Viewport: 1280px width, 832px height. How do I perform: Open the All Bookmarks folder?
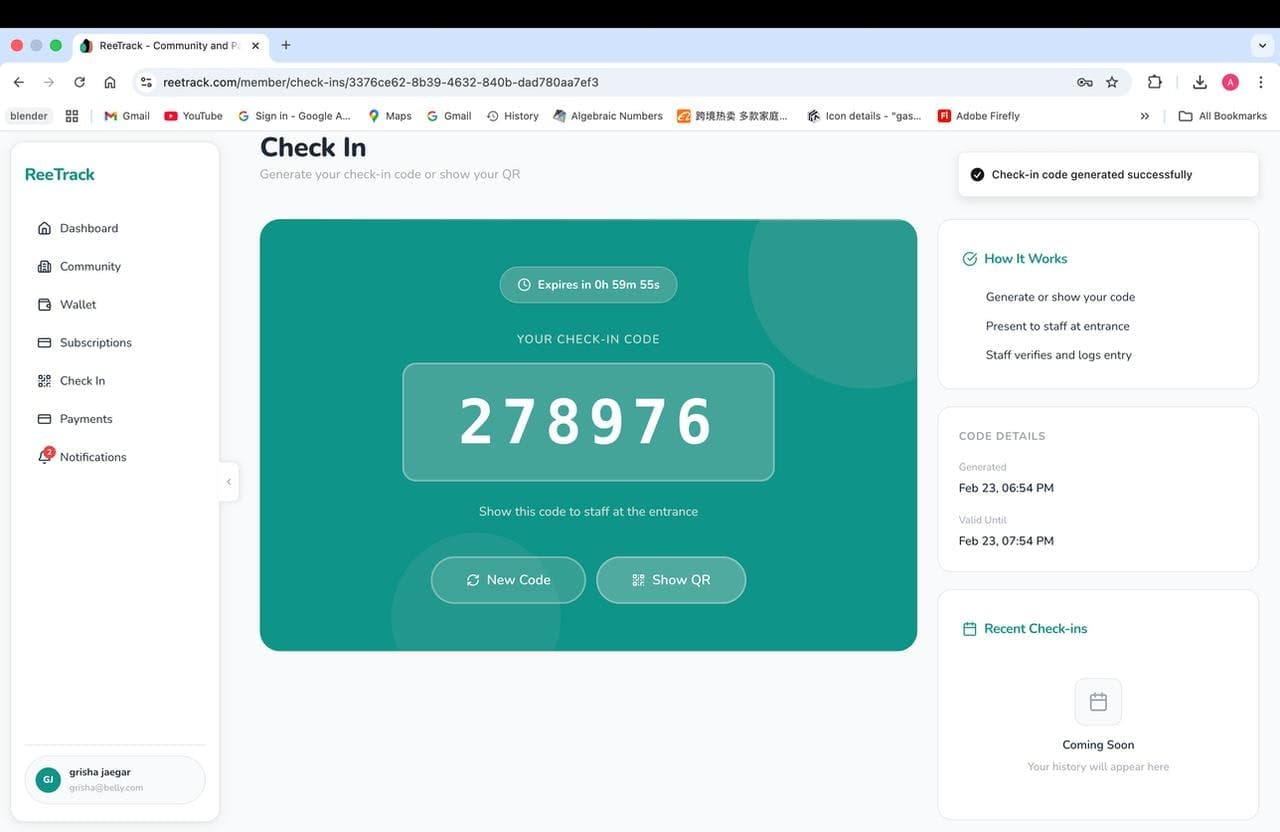tap(1222, 115)
